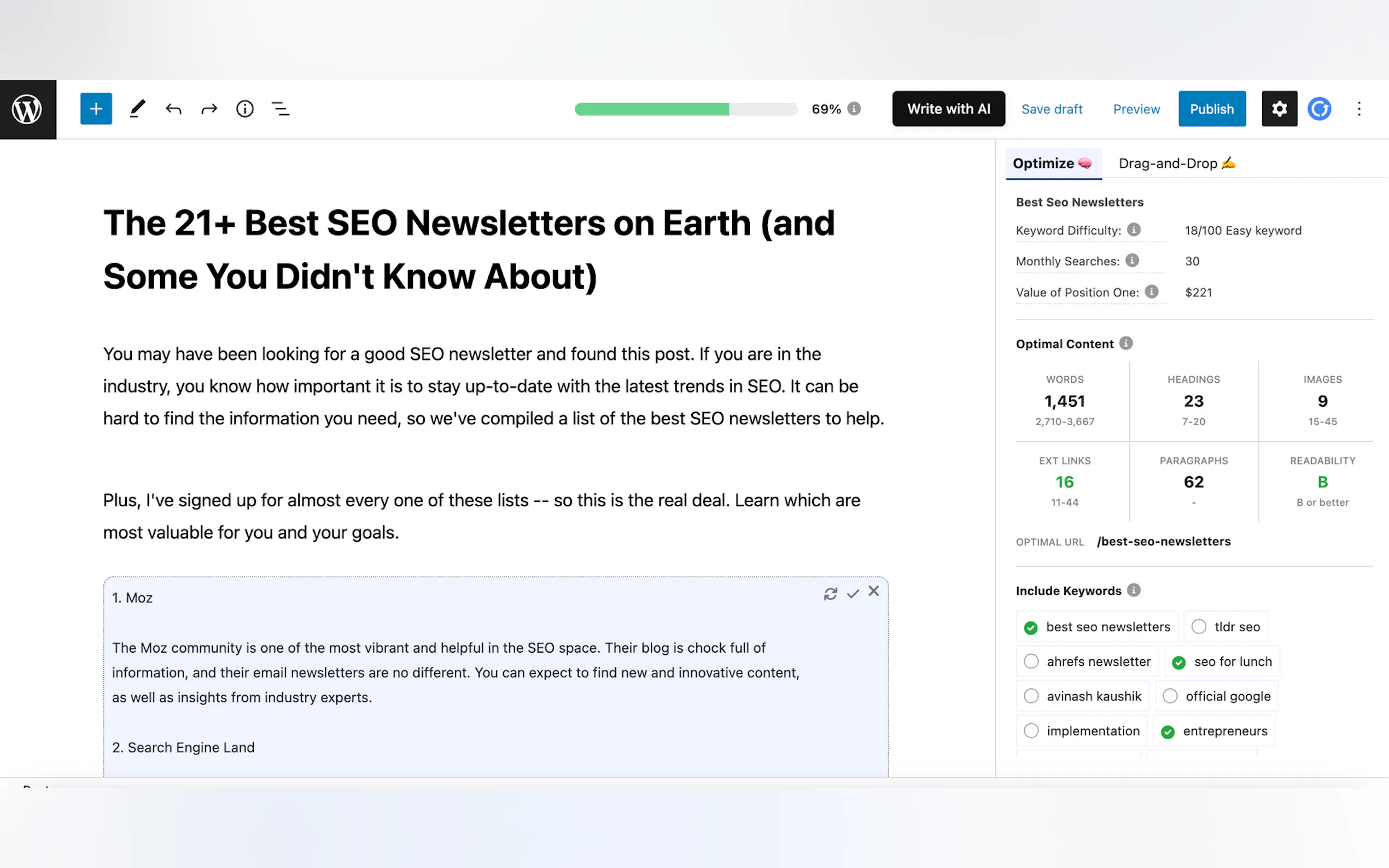This screenshot has width=1389, height=868.
Task: Click the Save draft link
Action: (1052, 109)
